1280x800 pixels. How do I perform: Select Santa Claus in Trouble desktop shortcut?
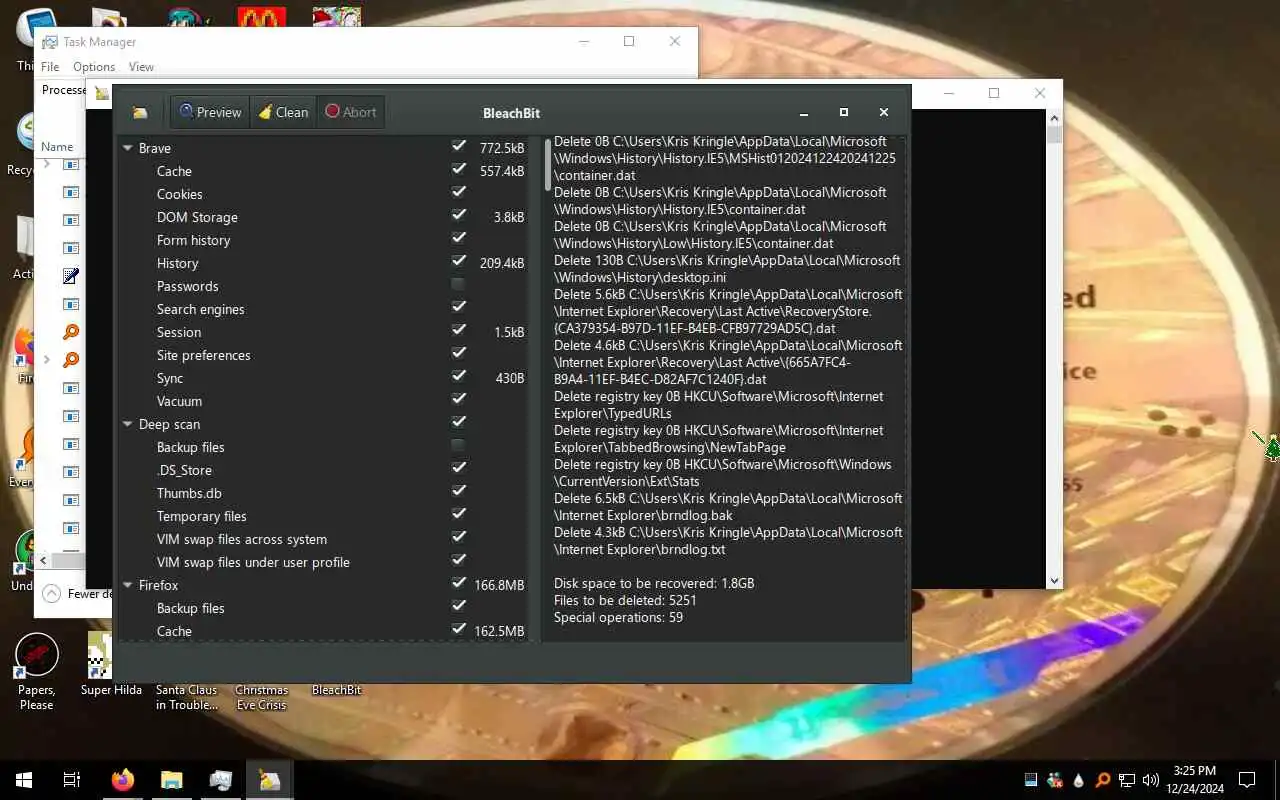[x=186, y=697]
